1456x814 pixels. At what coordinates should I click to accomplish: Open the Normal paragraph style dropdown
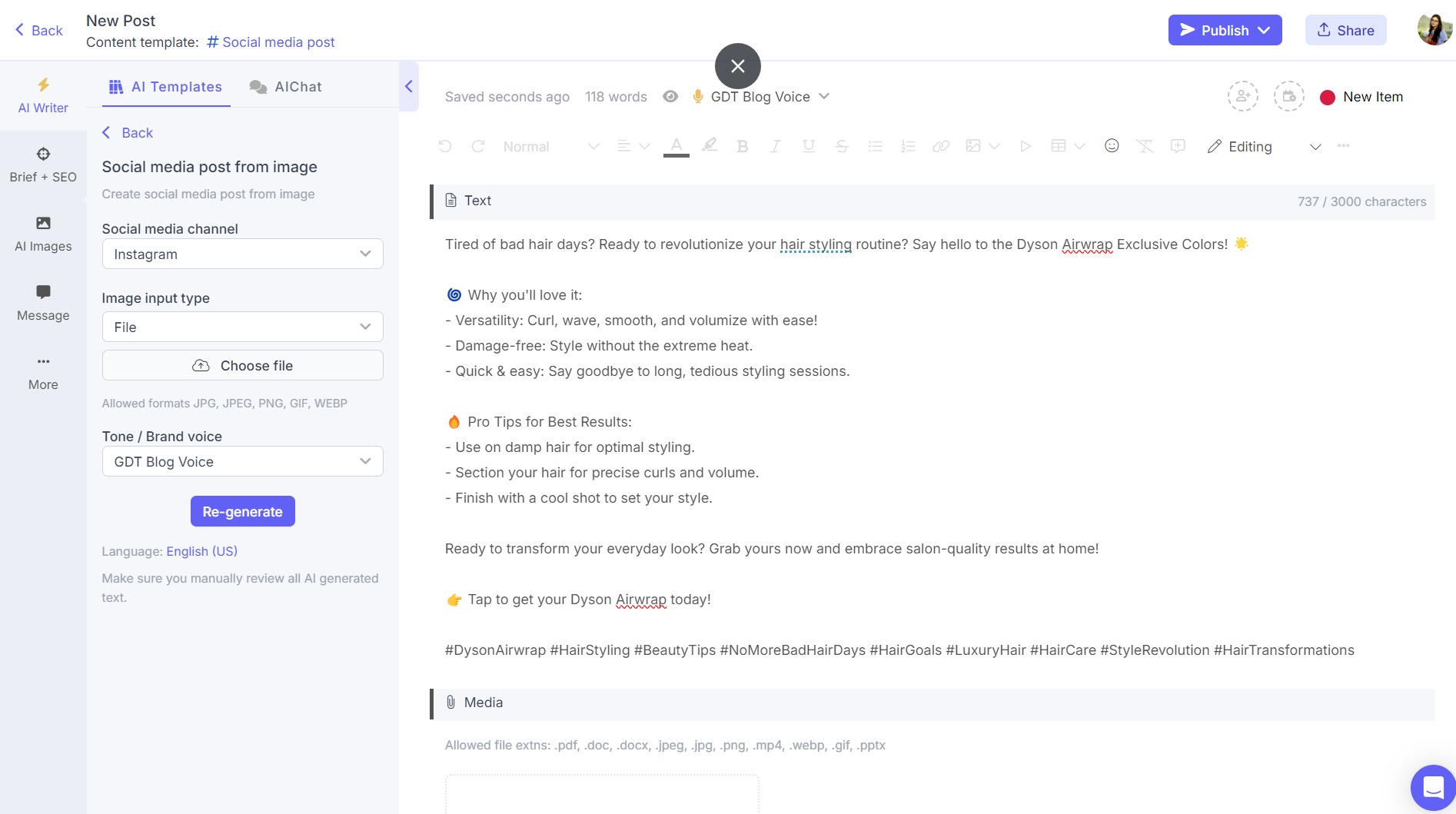[550, 146]
